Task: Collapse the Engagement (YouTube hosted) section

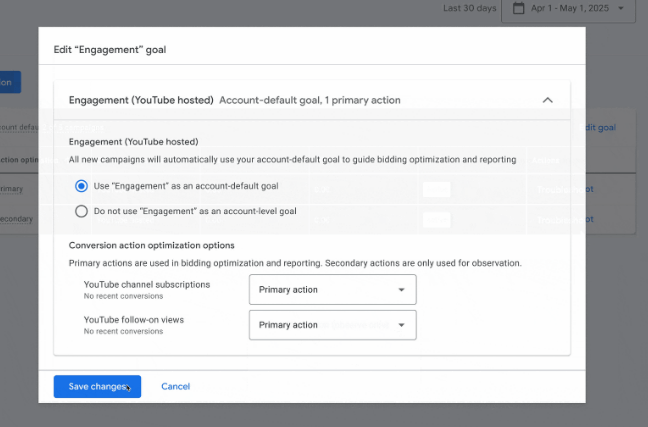Action: 548,100
